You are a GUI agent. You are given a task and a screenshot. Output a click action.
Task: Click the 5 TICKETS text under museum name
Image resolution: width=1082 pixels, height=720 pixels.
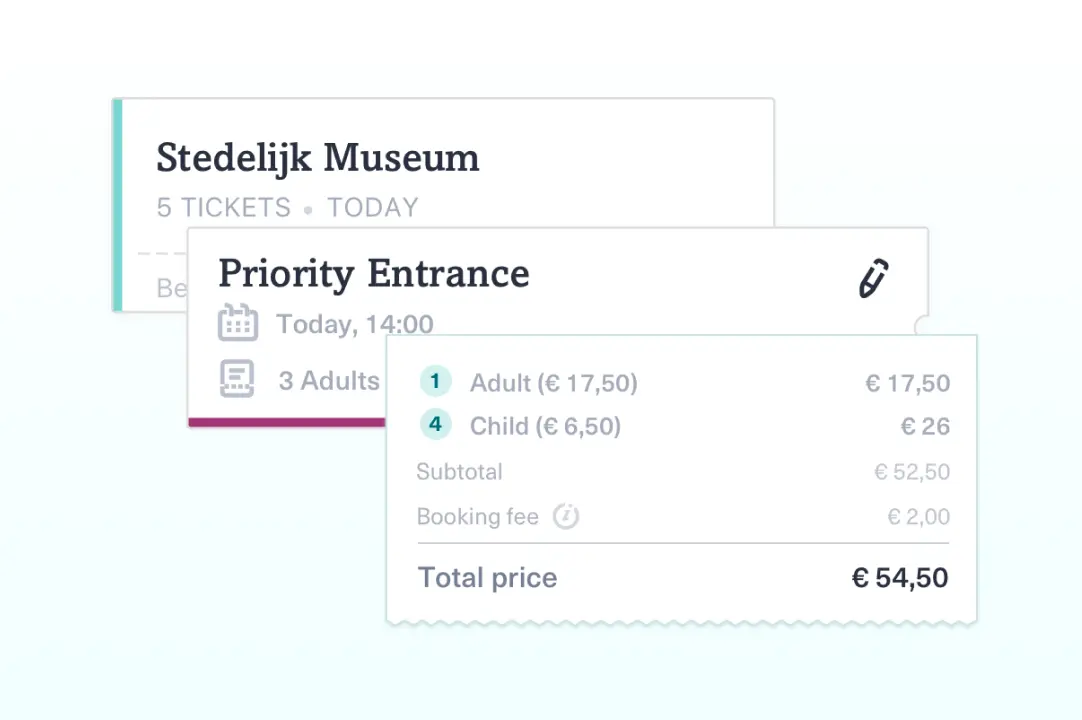pos(224,208)
